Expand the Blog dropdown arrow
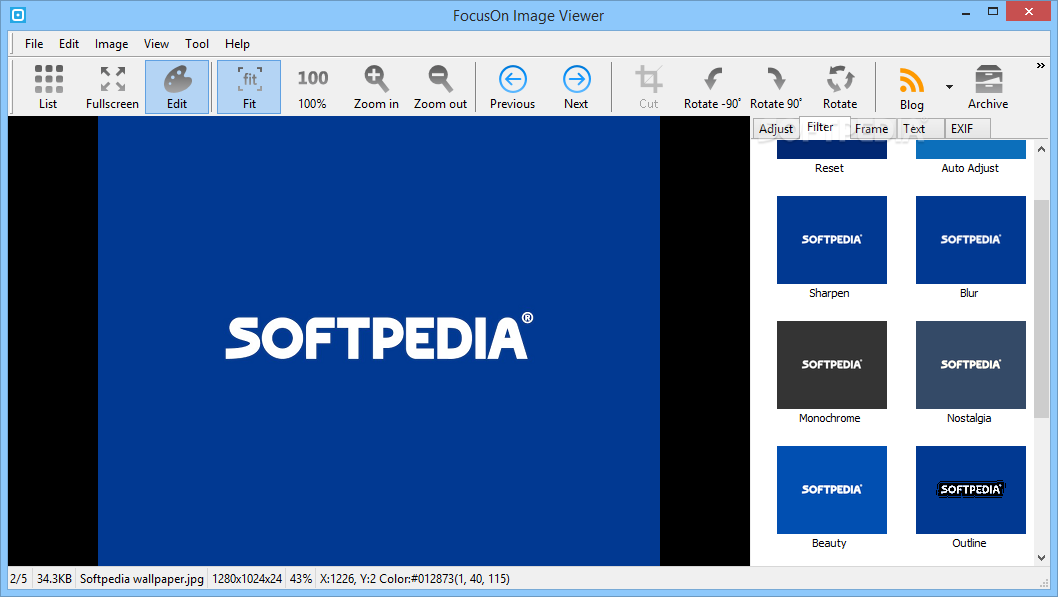The height and width of the screenshot is (597, 1058). pyautogui.click(x=949, y=87)
